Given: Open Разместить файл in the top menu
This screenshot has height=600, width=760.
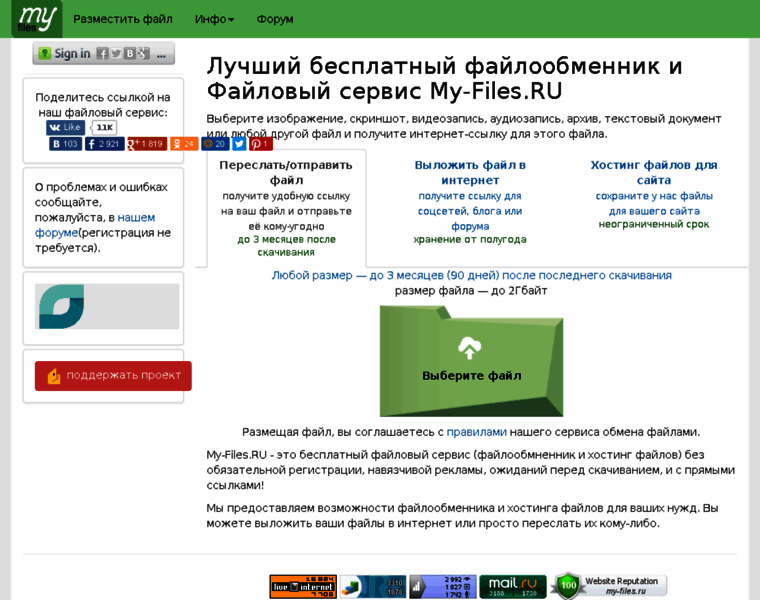Looking at the screenshot, I should 123,19.
